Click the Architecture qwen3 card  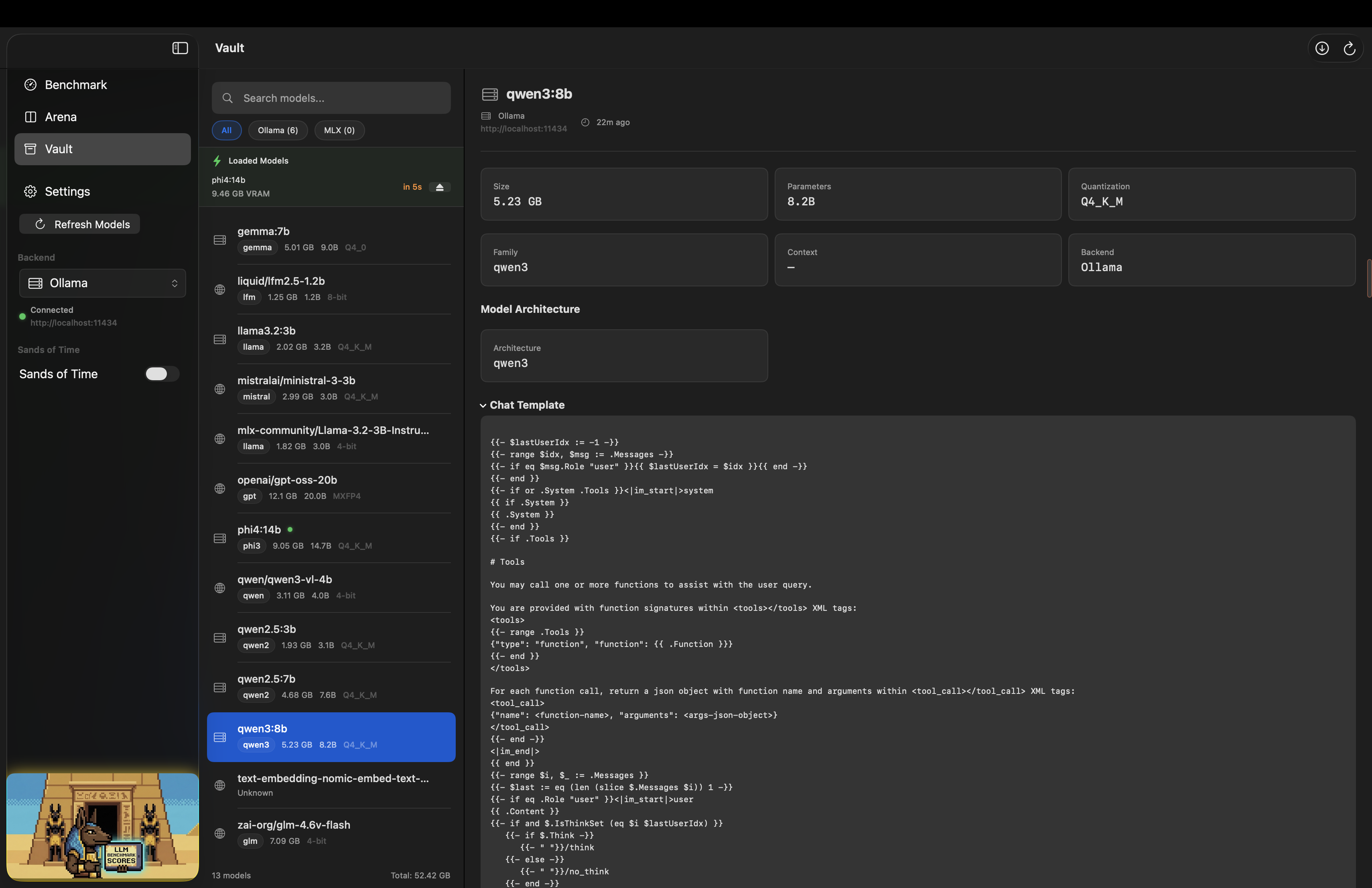[624, 355]
